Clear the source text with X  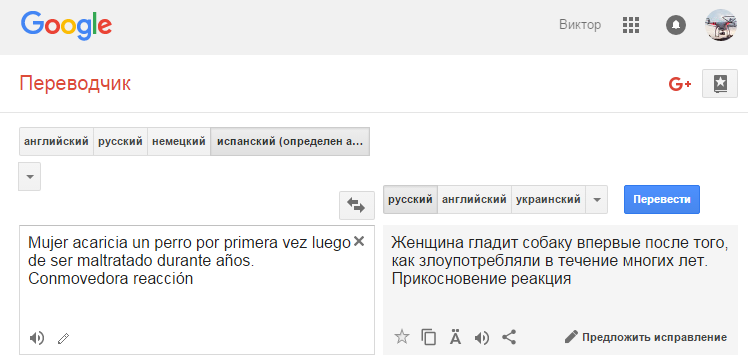click(x=359, y=242)
